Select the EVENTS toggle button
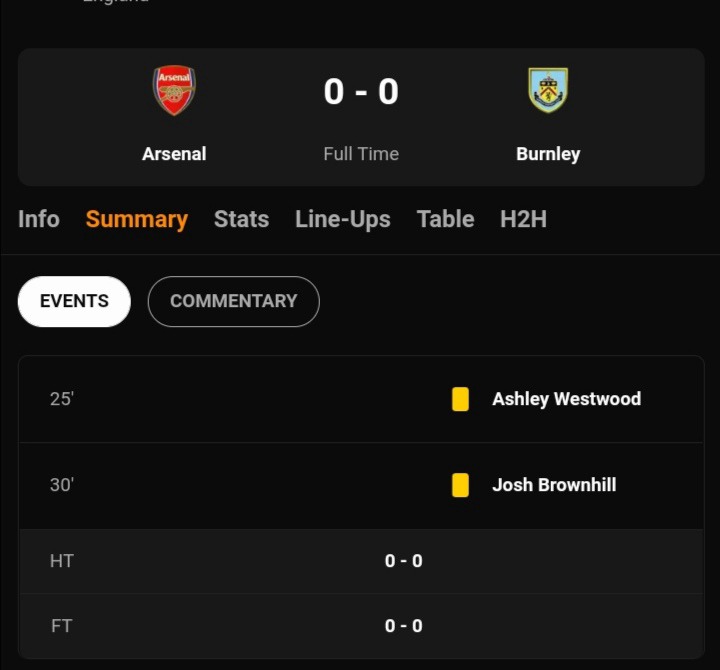The image size is (720, 670). coord(74,302)
